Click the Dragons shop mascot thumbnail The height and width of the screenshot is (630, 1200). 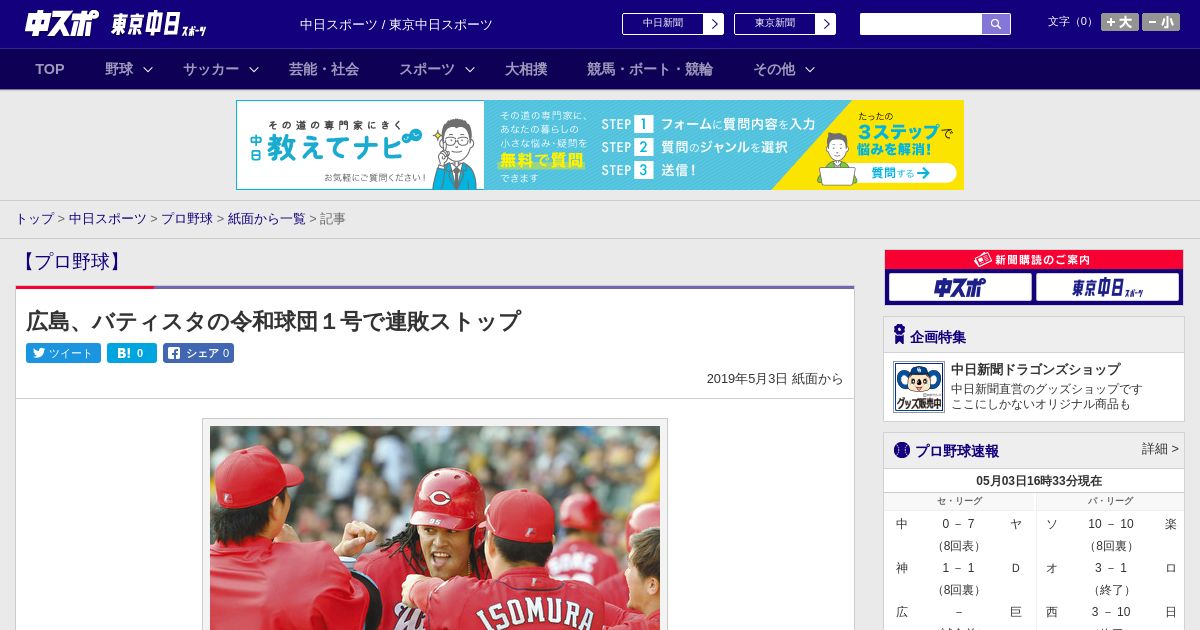point(919,387)
